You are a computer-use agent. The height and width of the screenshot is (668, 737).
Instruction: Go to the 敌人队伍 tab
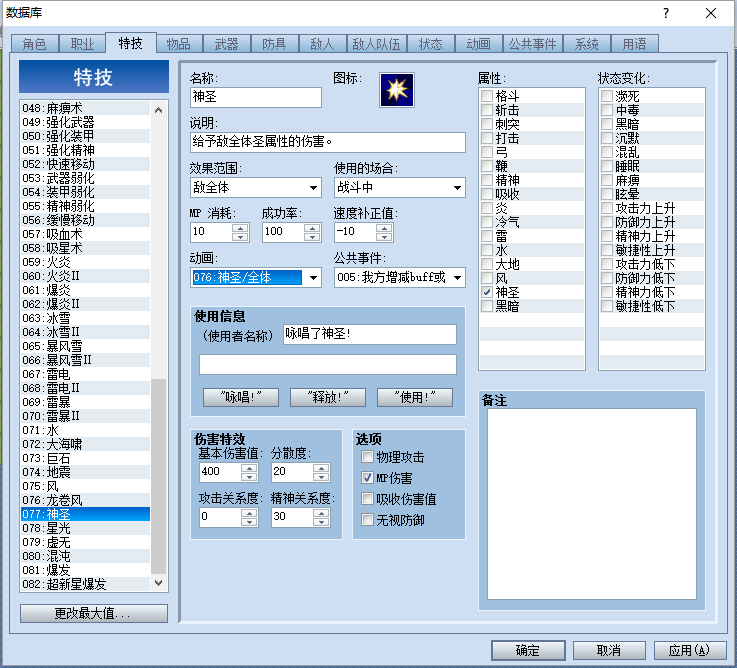click(x=376, y=44)
